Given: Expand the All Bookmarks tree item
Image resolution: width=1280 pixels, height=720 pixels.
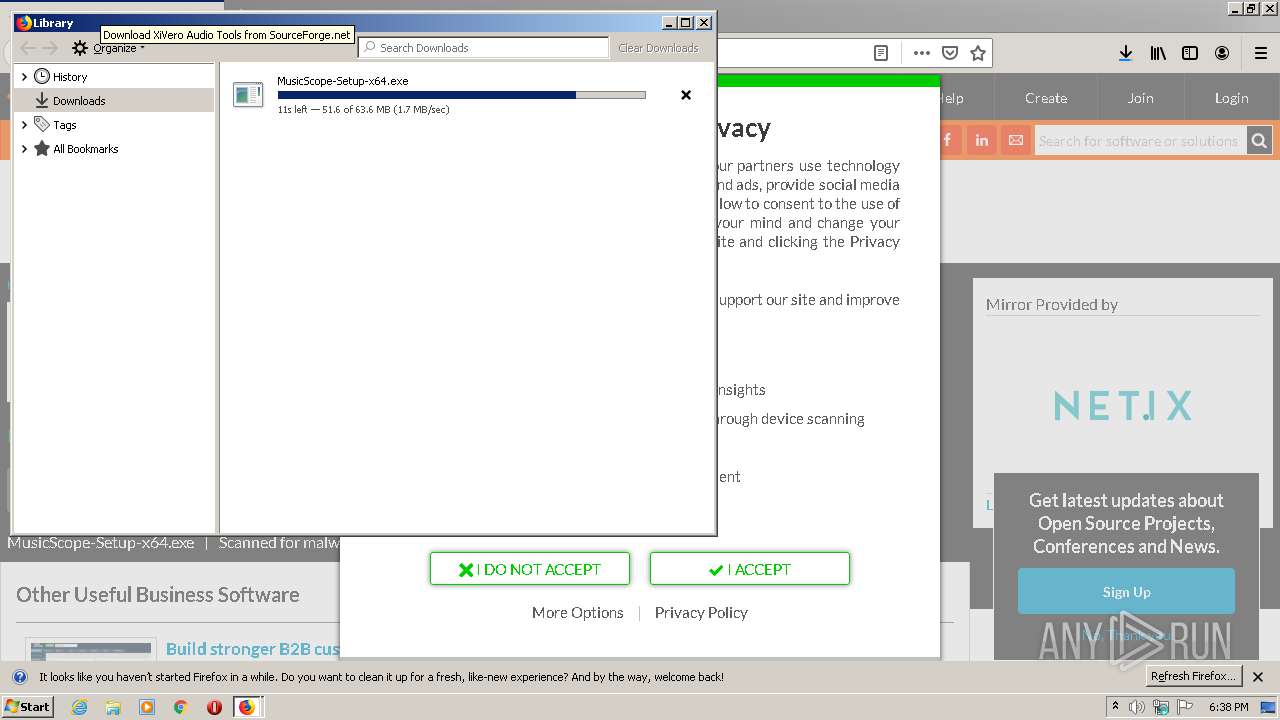Looking at the screenshot, I should pos(24,149).
